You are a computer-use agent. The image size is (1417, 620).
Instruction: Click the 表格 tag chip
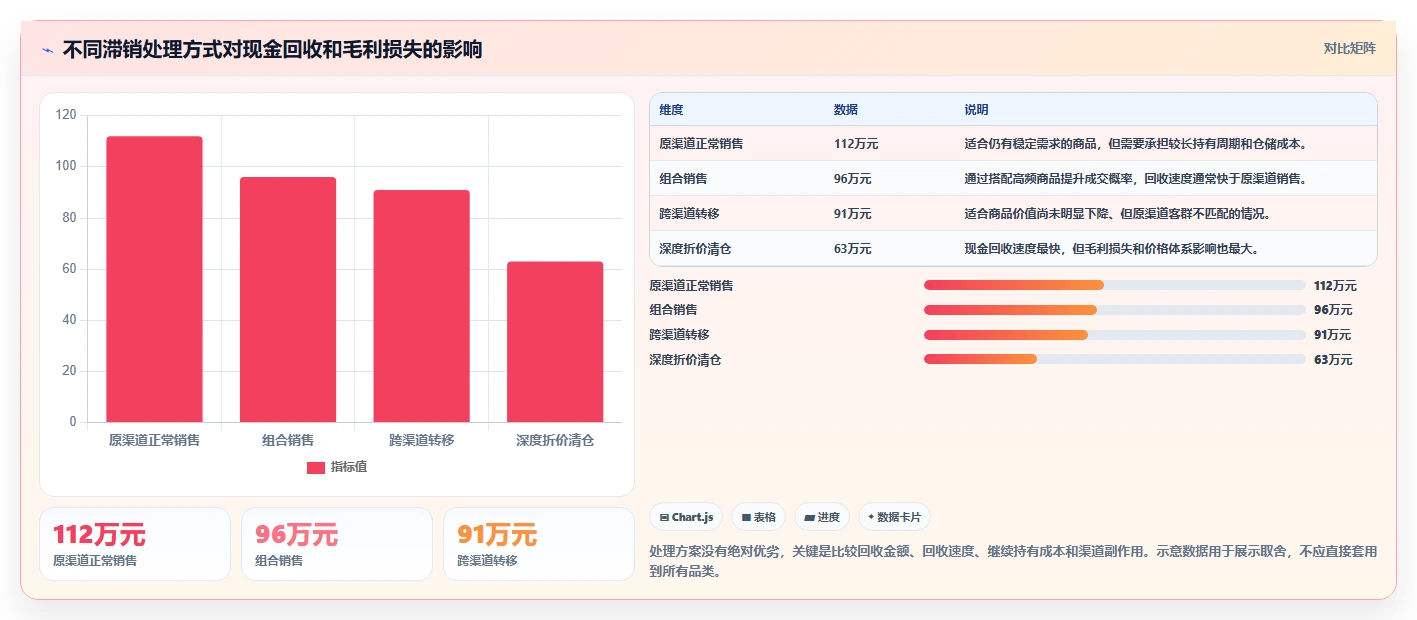759,517
